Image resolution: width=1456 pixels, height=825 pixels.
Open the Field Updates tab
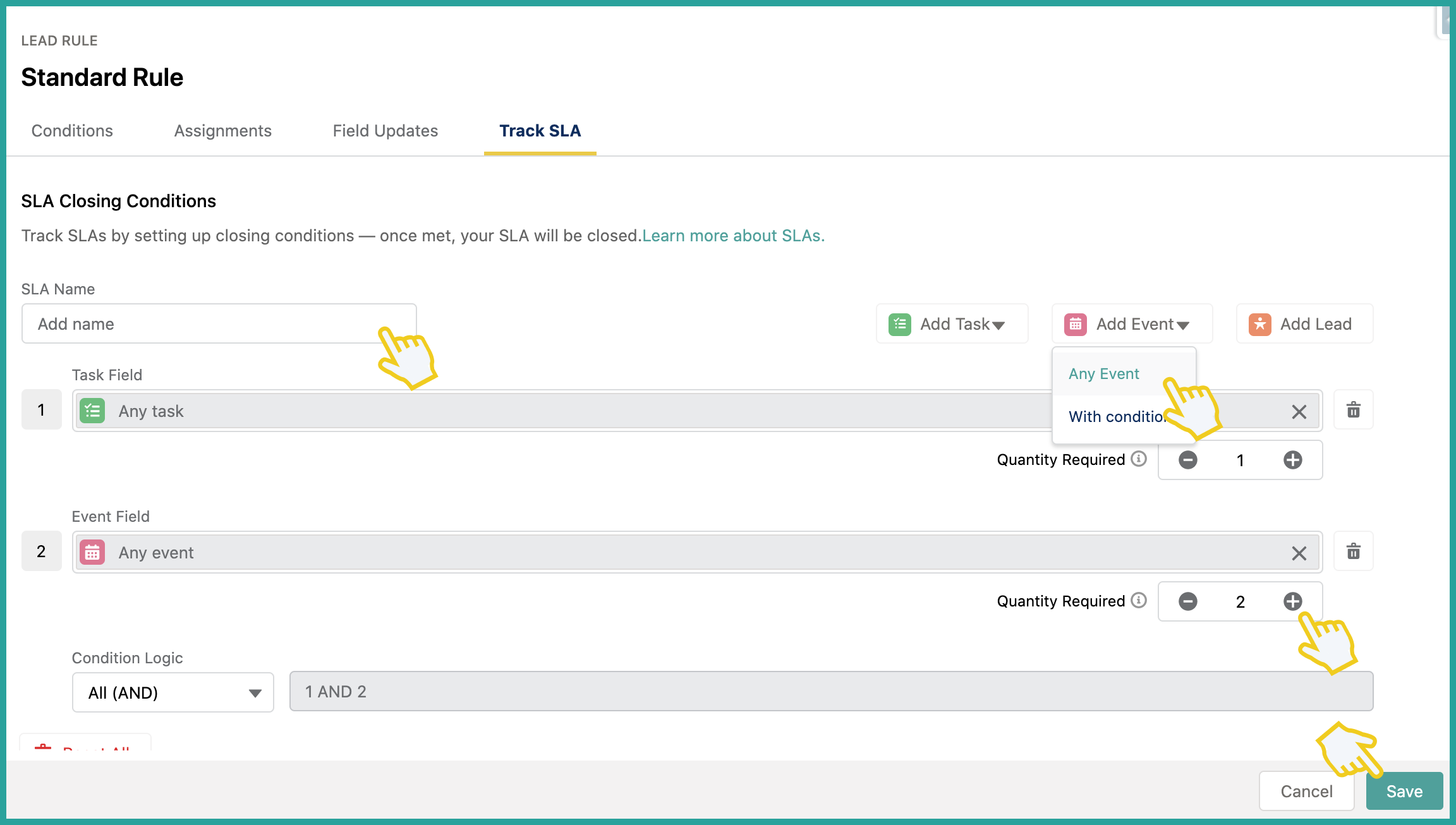385,131
